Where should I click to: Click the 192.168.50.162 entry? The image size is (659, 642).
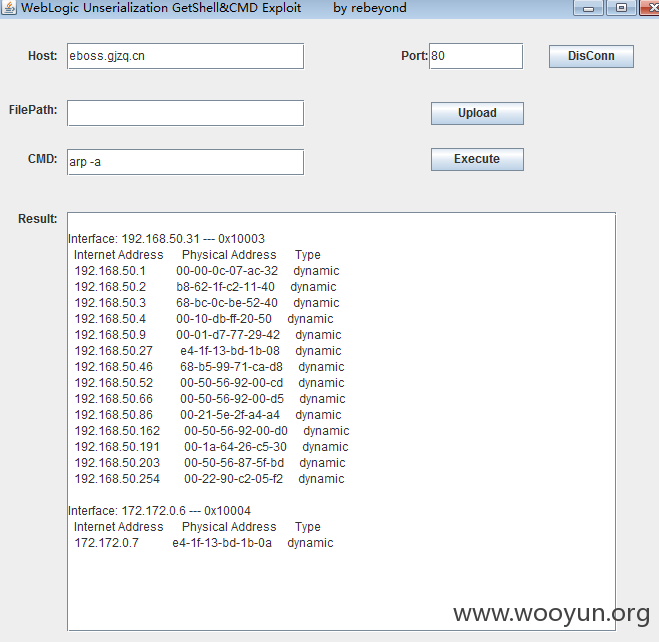point(117,431)
